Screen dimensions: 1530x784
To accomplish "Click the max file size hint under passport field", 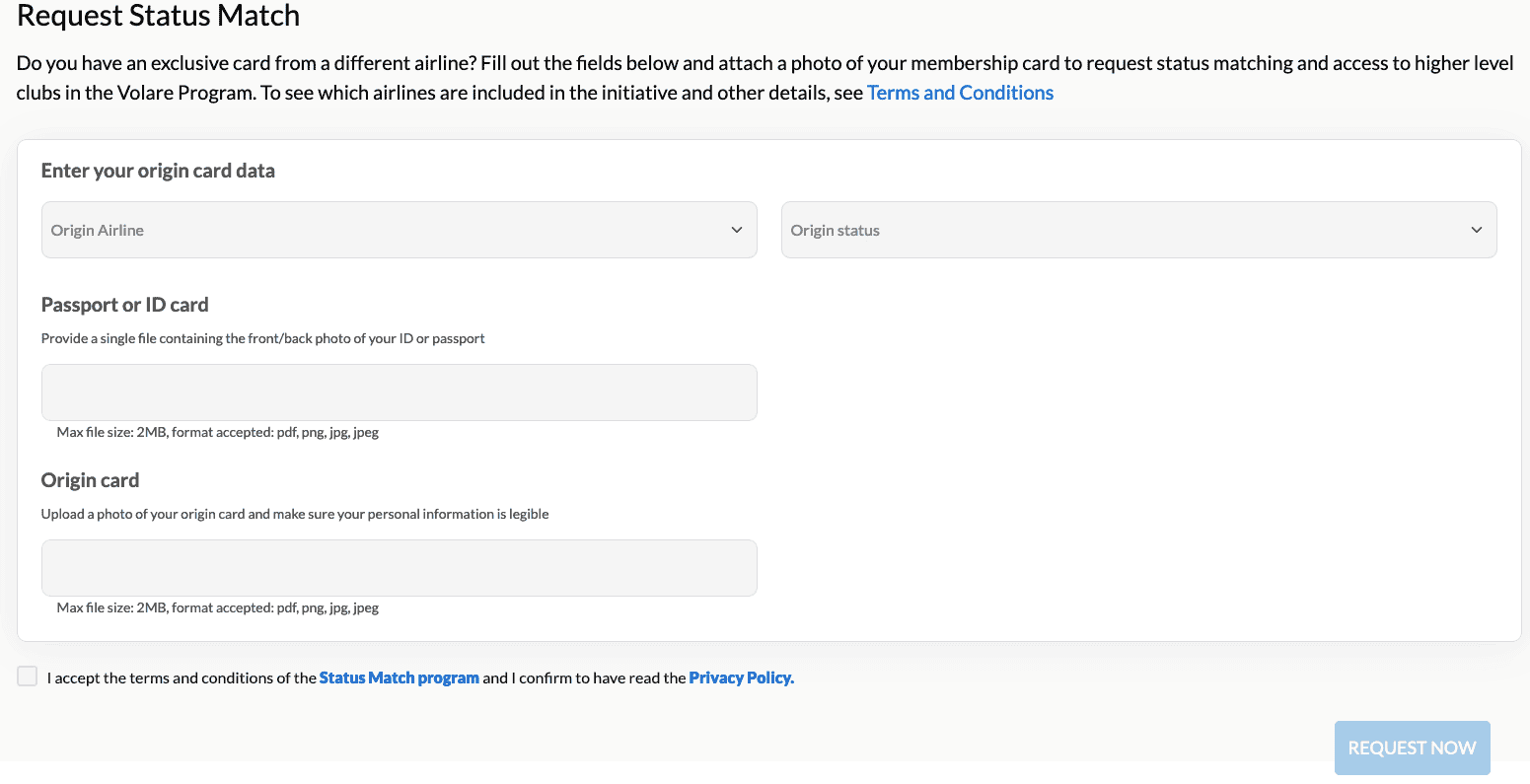I will pos(217,432).
